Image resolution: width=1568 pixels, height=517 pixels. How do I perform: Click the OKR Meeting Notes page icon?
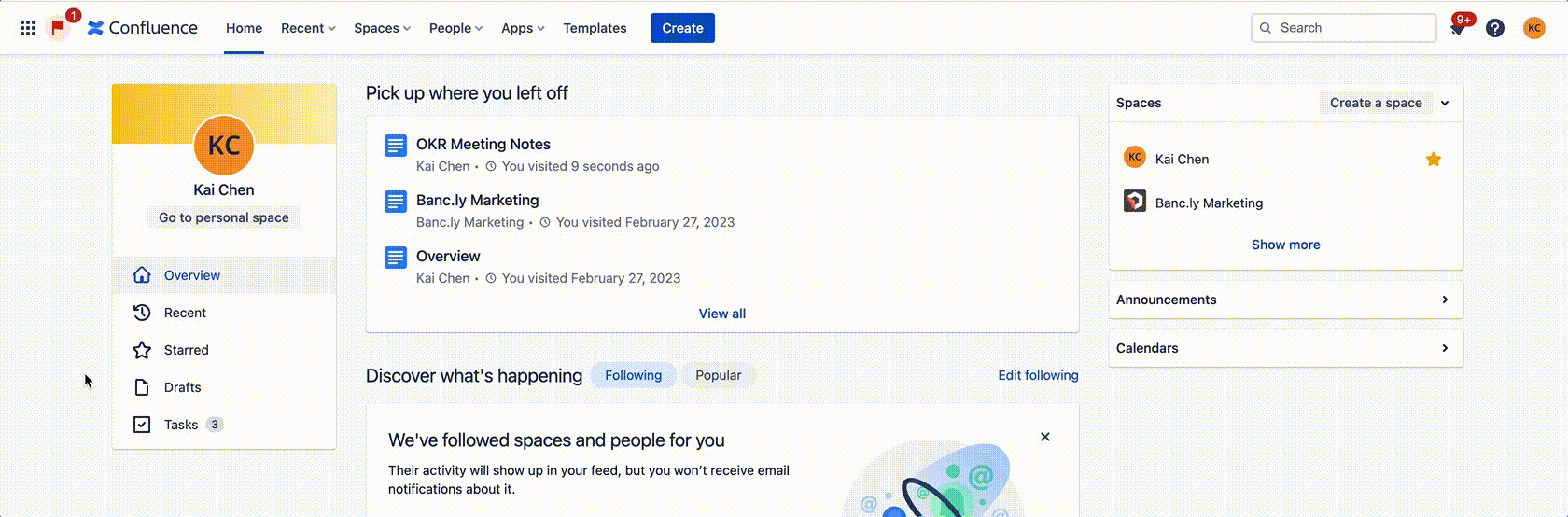pos(396,146)
